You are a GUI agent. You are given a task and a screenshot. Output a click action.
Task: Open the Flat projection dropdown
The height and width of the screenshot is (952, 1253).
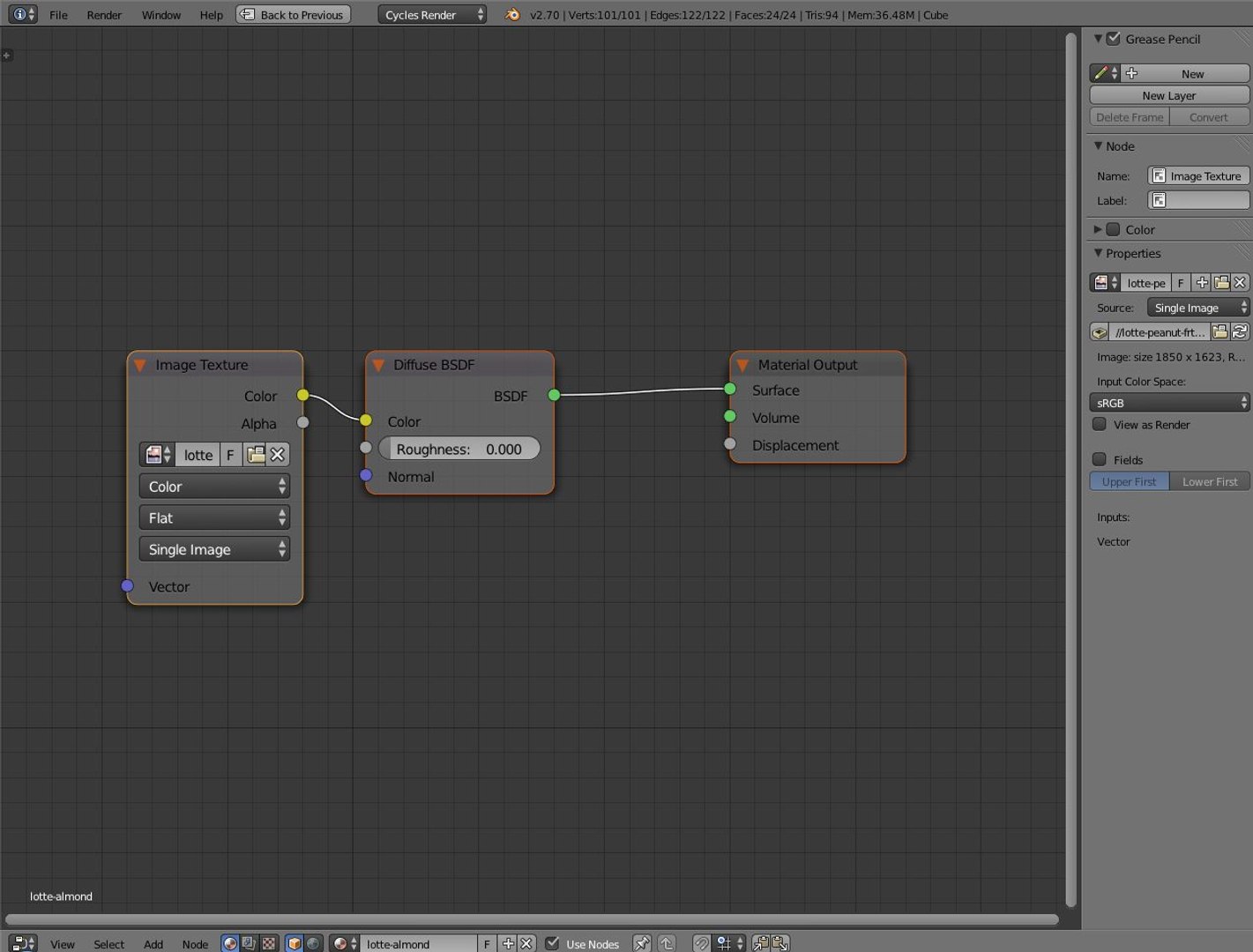point(214,518)
